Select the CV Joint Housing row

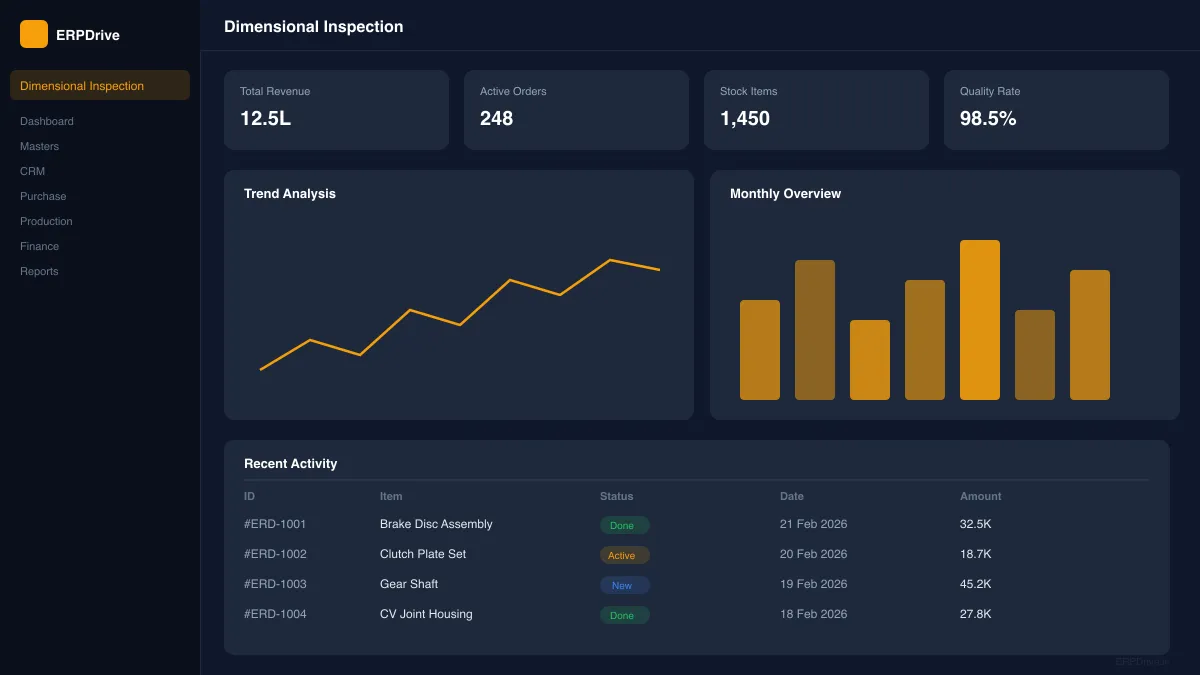(426, 614)
